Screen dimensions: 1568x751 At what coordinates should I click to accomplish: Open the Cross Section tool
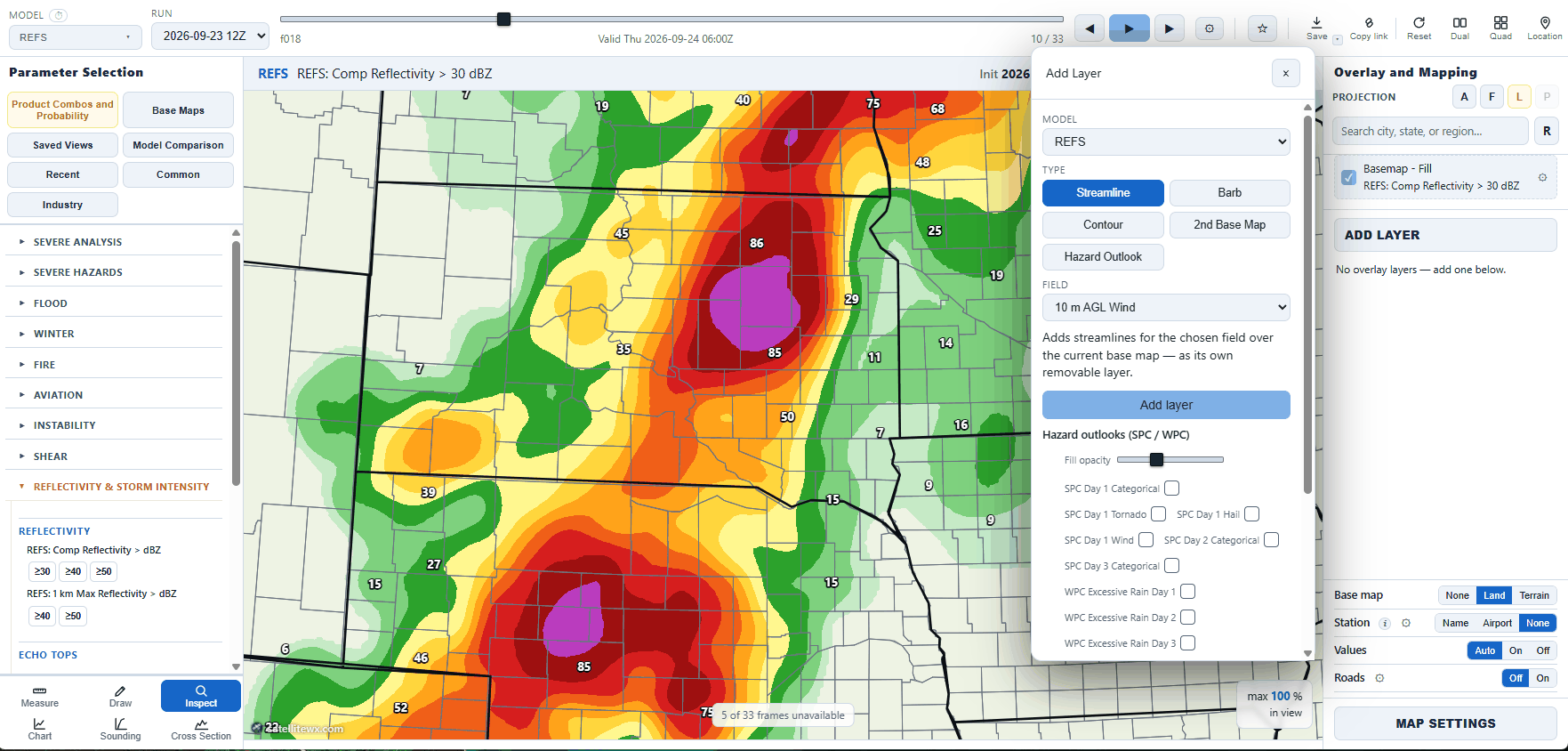tap(201, 730)
